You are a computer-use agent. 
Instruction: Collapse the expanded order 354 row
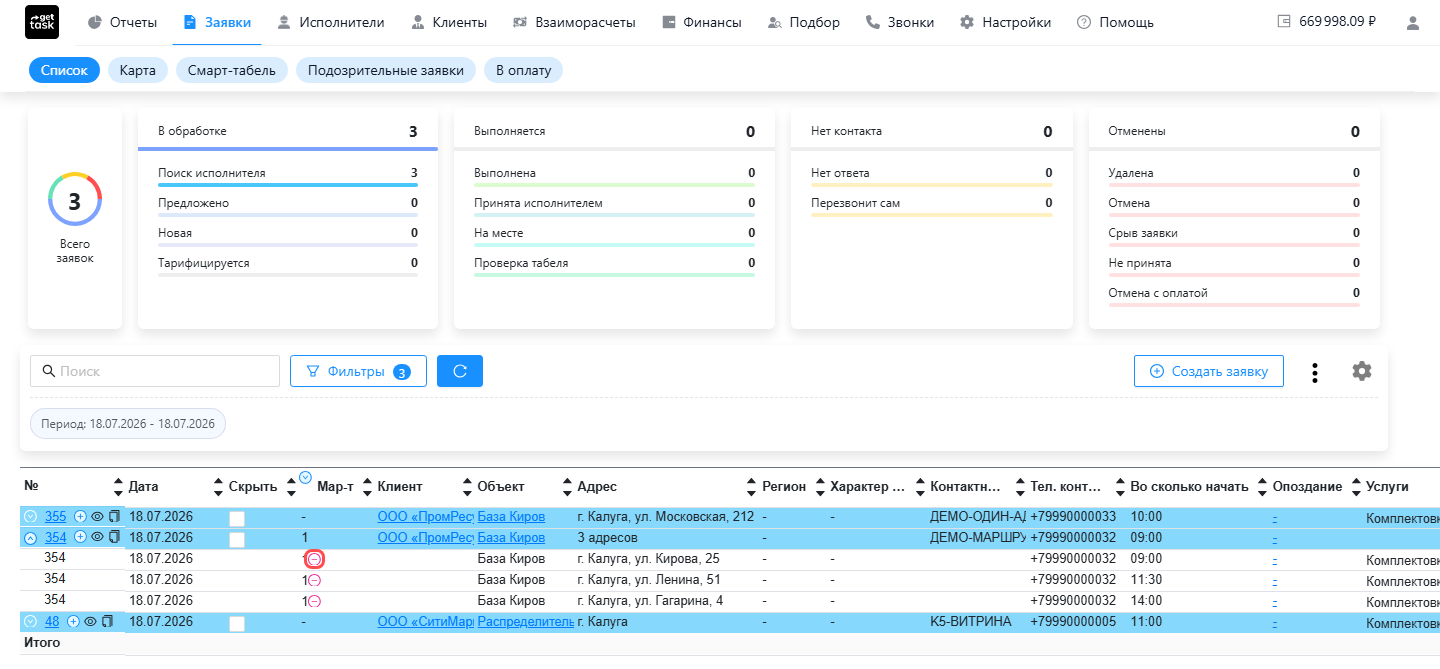coord(30,537)
